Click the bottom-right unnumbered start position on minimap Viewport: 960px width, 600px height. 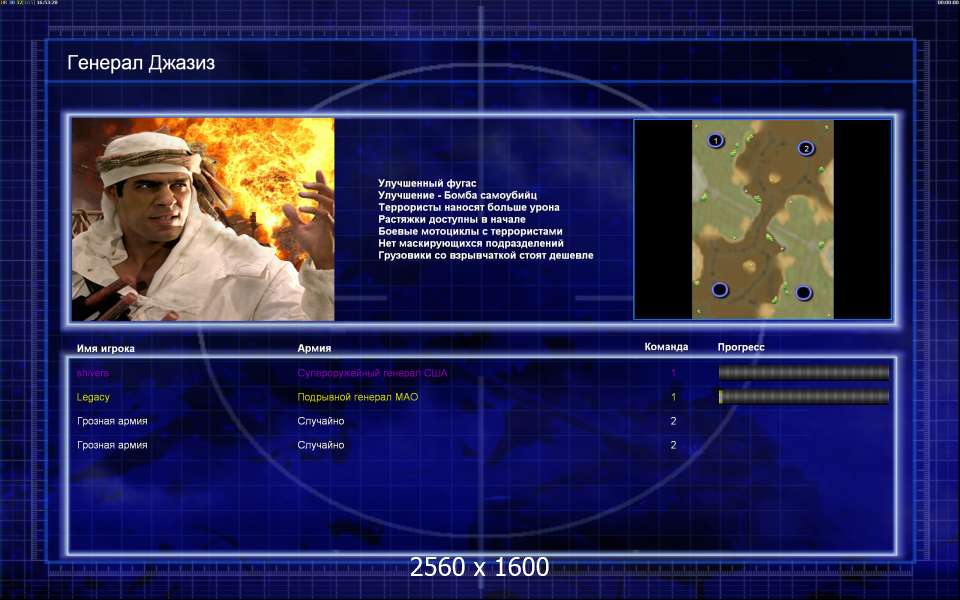803,293
